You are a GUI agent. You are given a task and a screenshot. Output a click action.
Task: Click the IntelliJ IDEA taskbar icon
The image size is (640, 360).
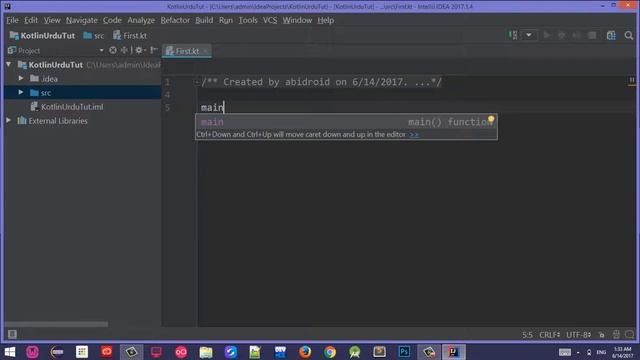453,352
